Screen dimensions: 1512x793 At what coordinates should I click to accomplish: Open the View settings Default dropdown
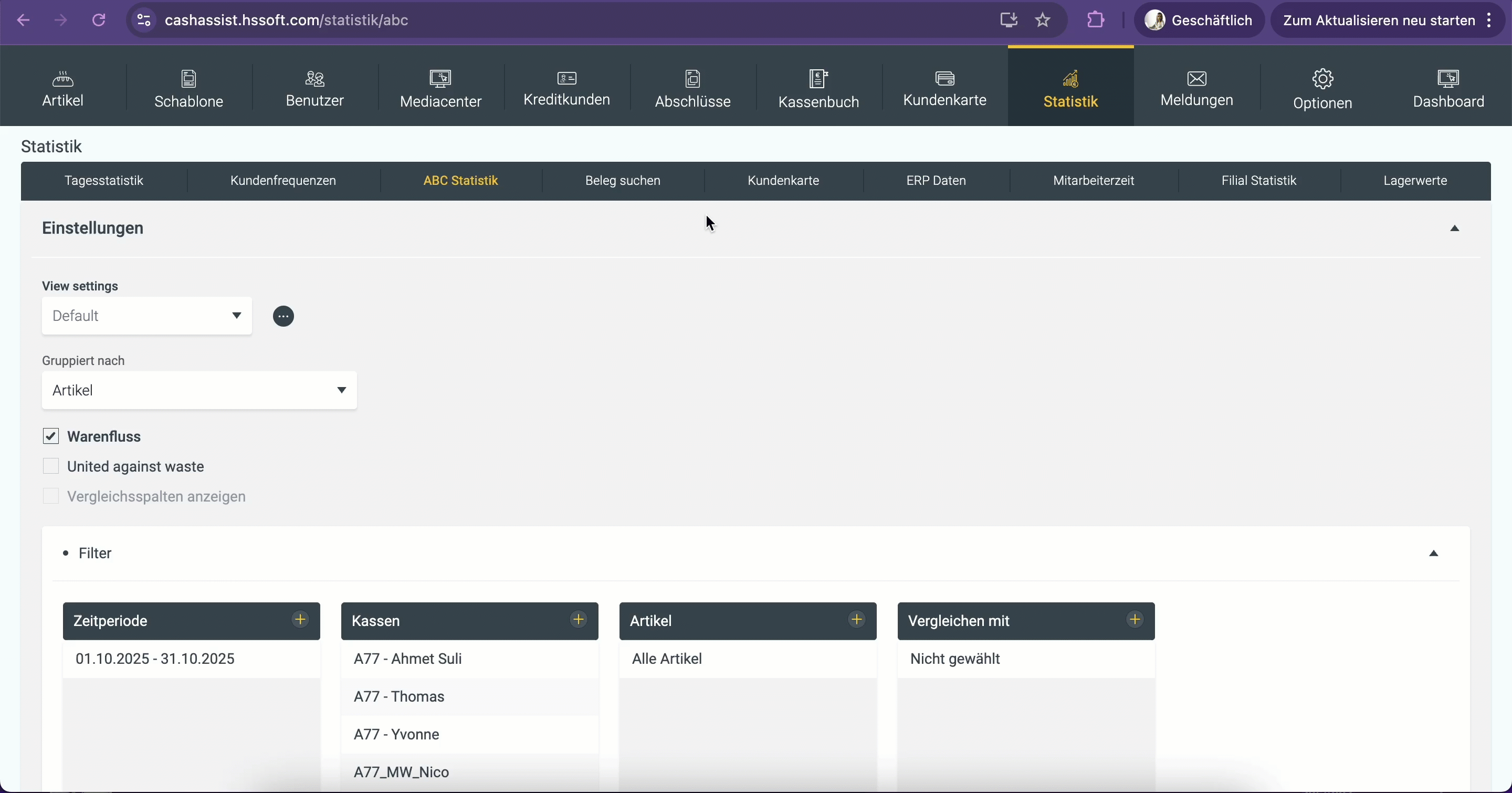(x=147, y=316)
